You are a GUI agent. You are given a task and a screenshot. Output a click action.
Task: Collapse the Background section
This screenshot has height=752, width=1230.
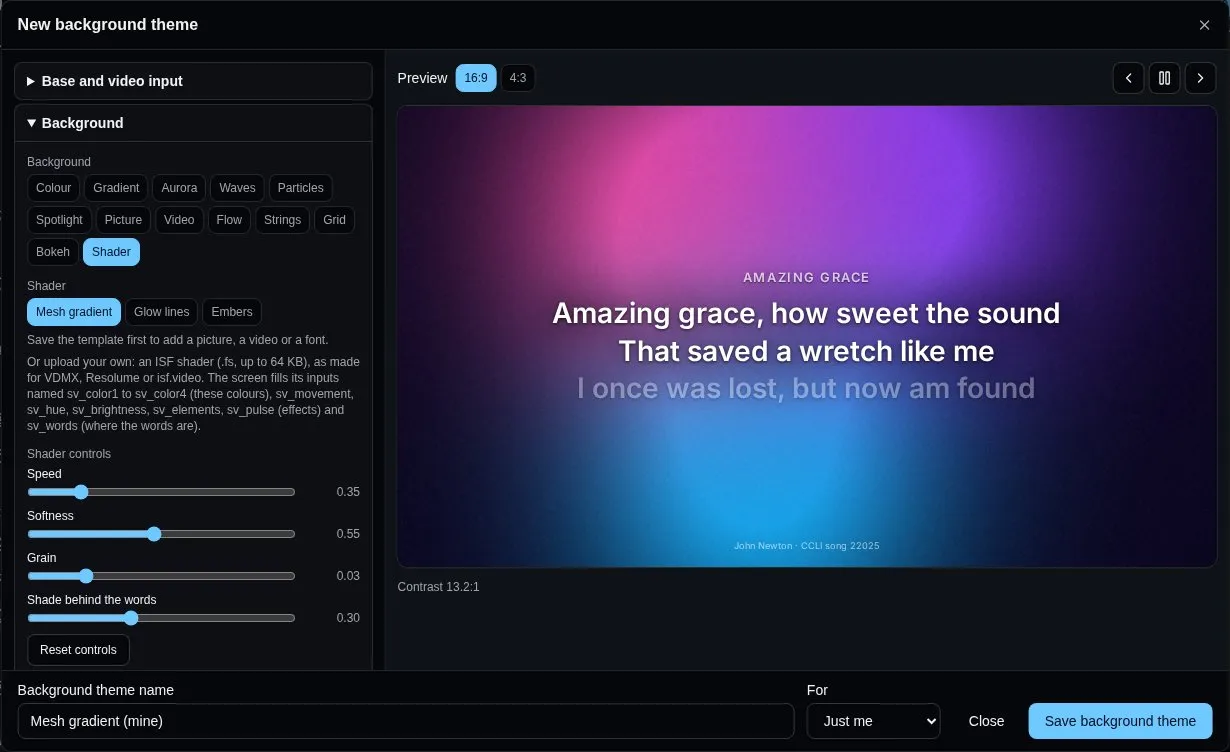pyautogui.click(x=193, y=123)
